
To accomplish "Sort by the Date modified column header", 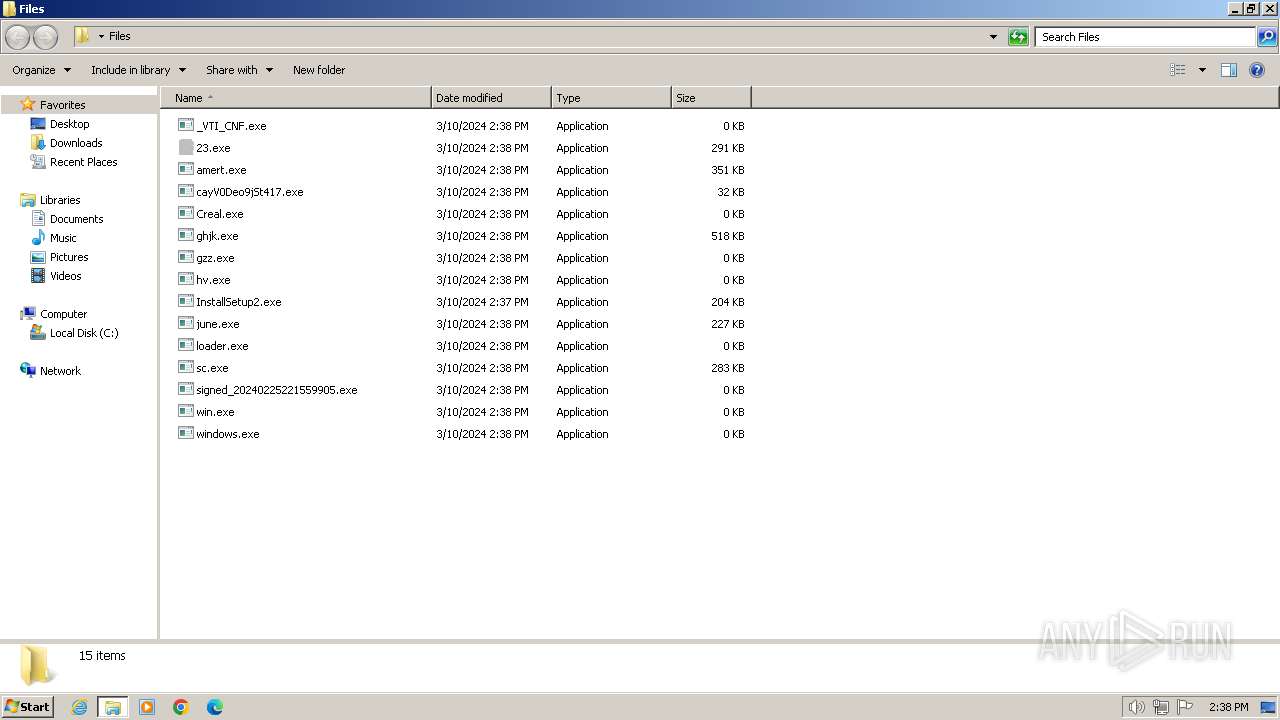I will point(491,98).
